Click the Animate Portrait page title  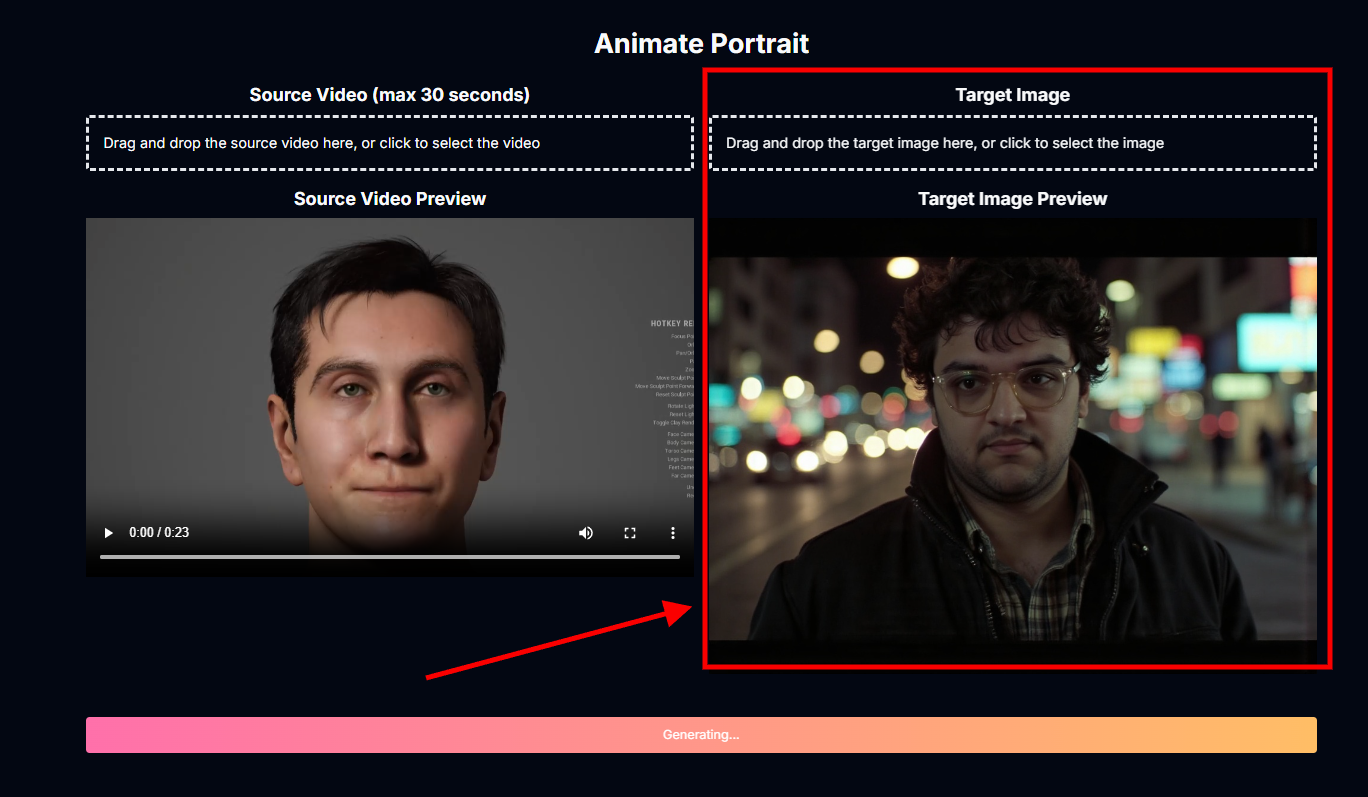pos(701,44)
